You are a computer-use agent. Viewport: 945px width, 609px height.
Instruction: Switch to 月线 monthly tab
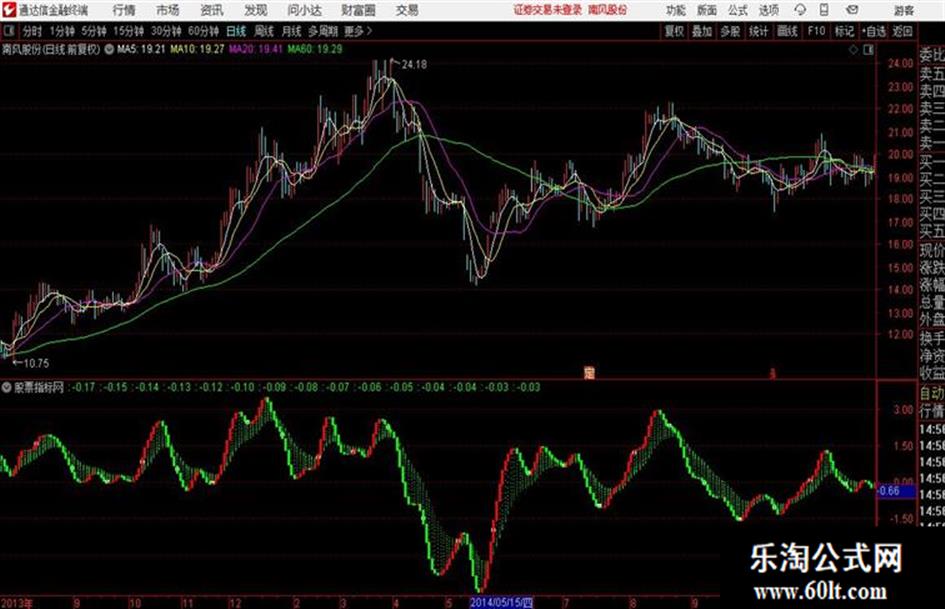click(291, 31)
